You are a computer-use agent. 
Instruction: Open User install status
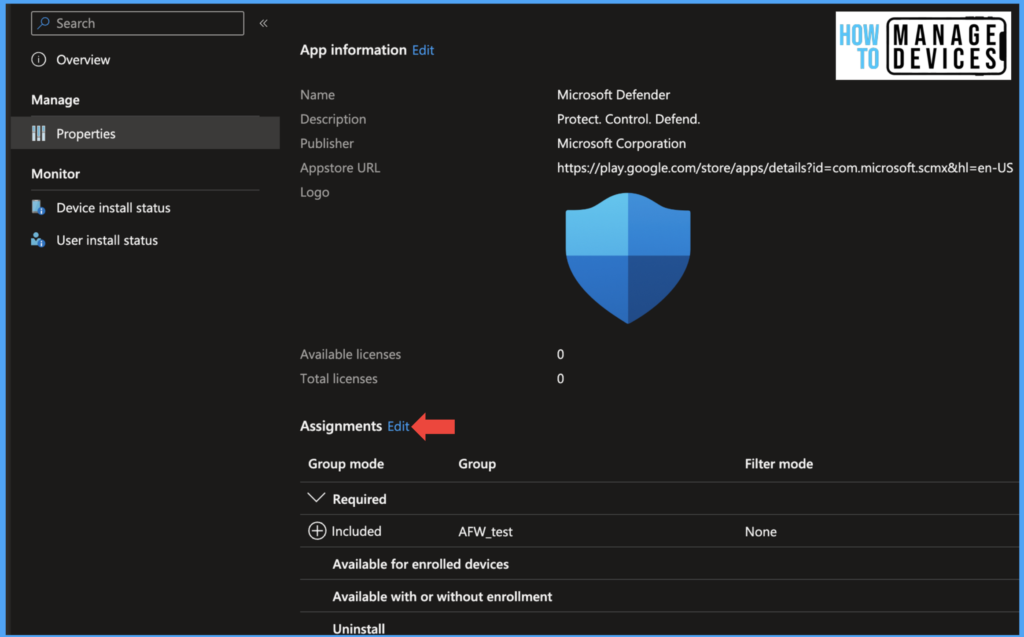tap(107, 240)
